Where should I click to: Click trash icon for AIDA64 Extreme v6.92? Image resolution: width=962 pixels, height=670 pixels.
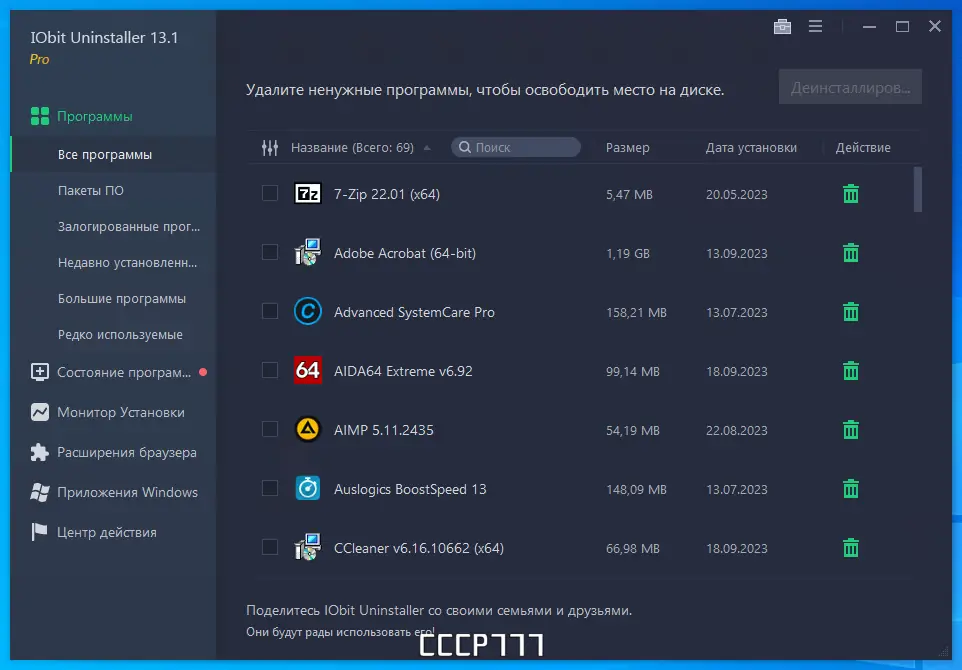(850, 371)
